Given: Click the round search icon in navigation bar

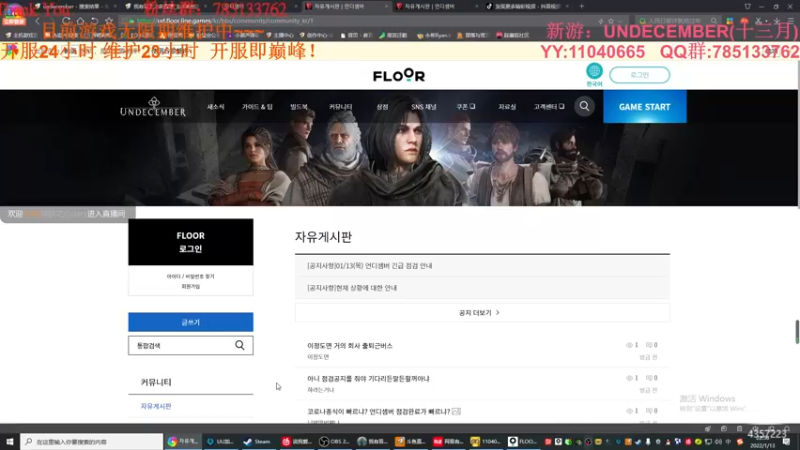Looking at the screenshot, I should tap(584, 106).
